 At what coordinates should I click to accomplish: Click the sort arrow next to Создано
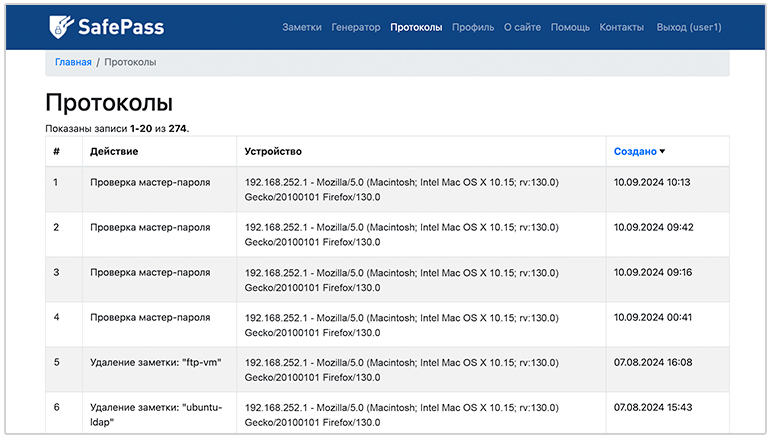pyautogui.click(x=662, y=152)
